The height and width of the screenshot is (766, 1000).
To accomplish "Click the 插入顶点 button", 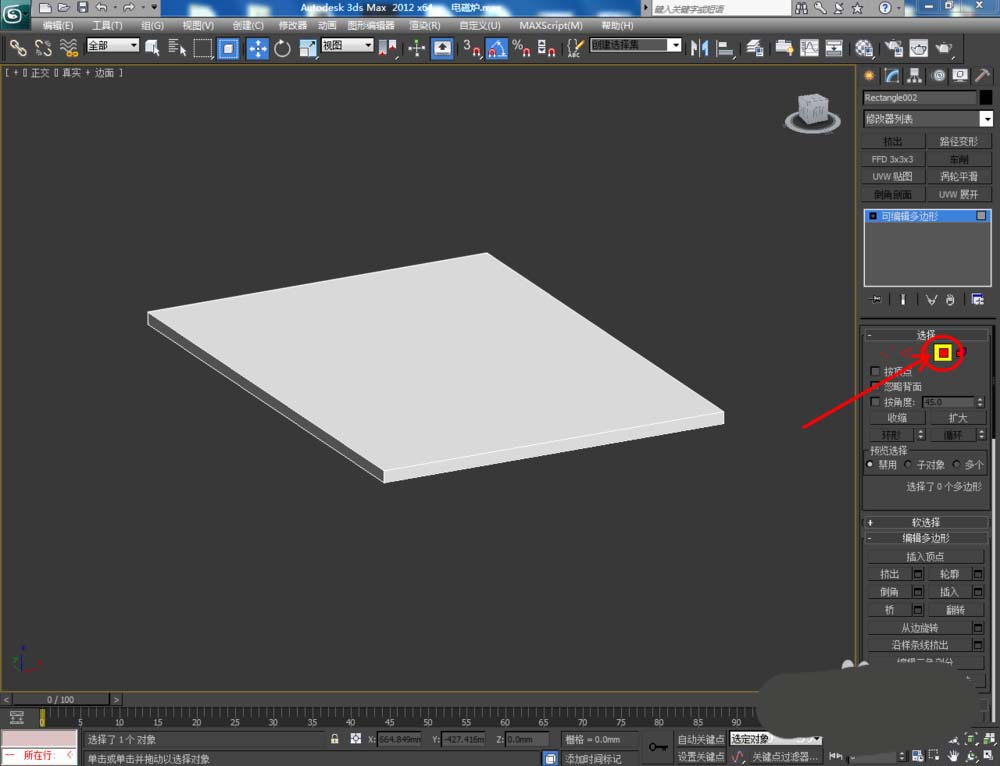I will click(925, 556).
